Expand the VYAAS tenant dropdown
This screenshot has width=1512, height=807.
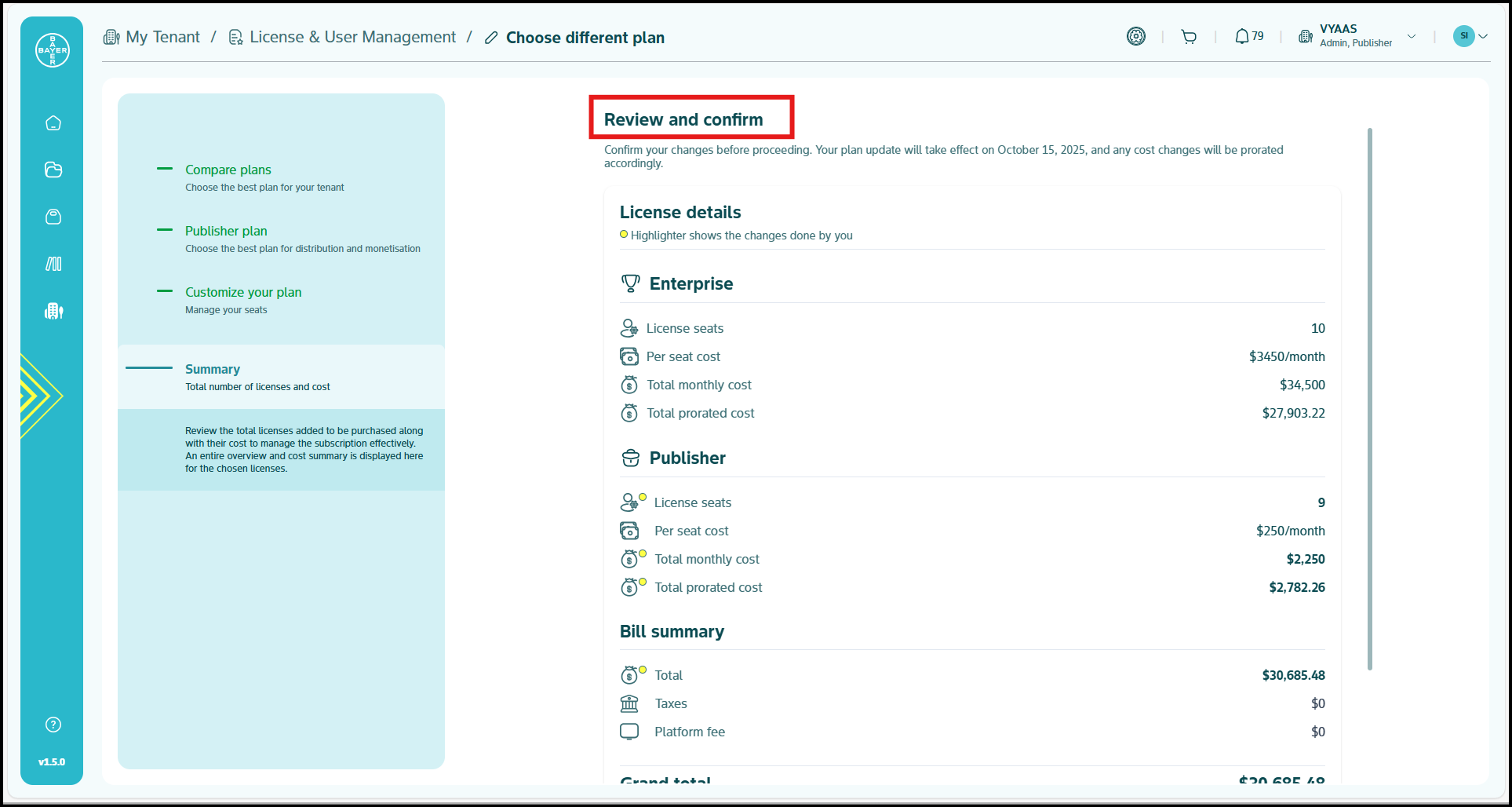click(x=1411, y=37)
